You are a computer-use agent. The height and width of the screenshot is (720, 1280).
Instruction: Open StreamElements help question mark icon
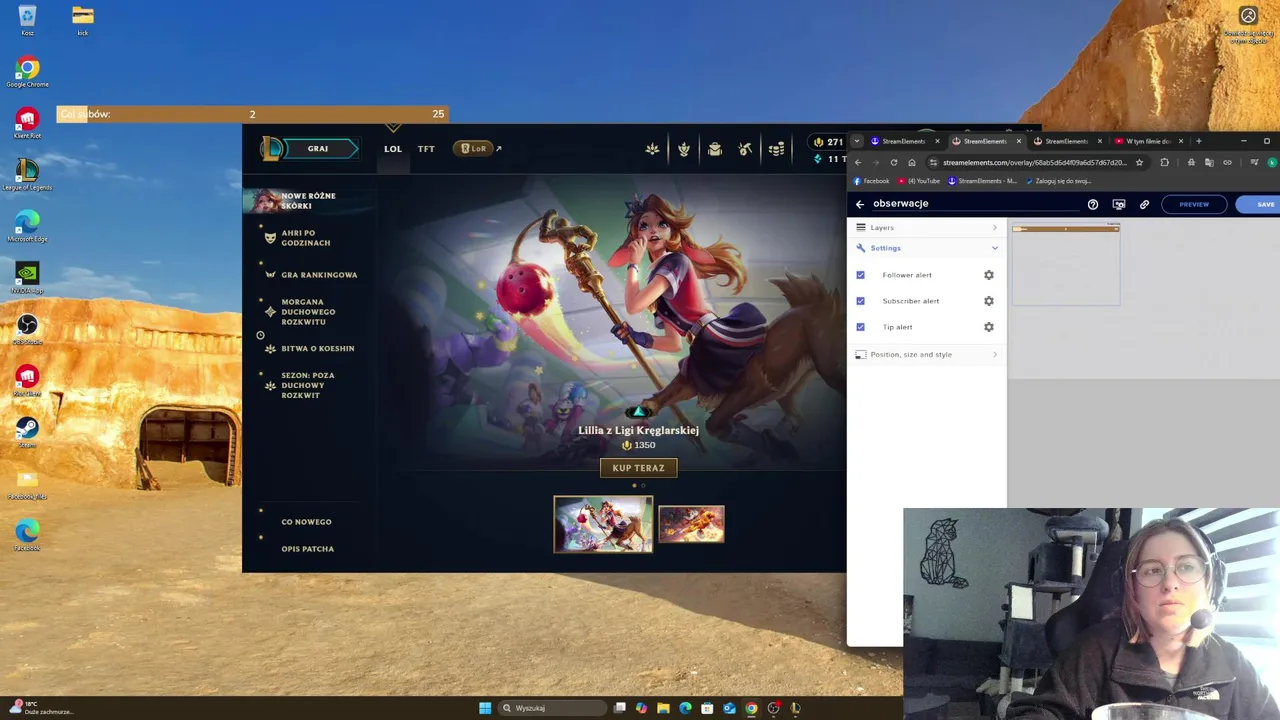pyautogui.click(x=1093, y=204)
